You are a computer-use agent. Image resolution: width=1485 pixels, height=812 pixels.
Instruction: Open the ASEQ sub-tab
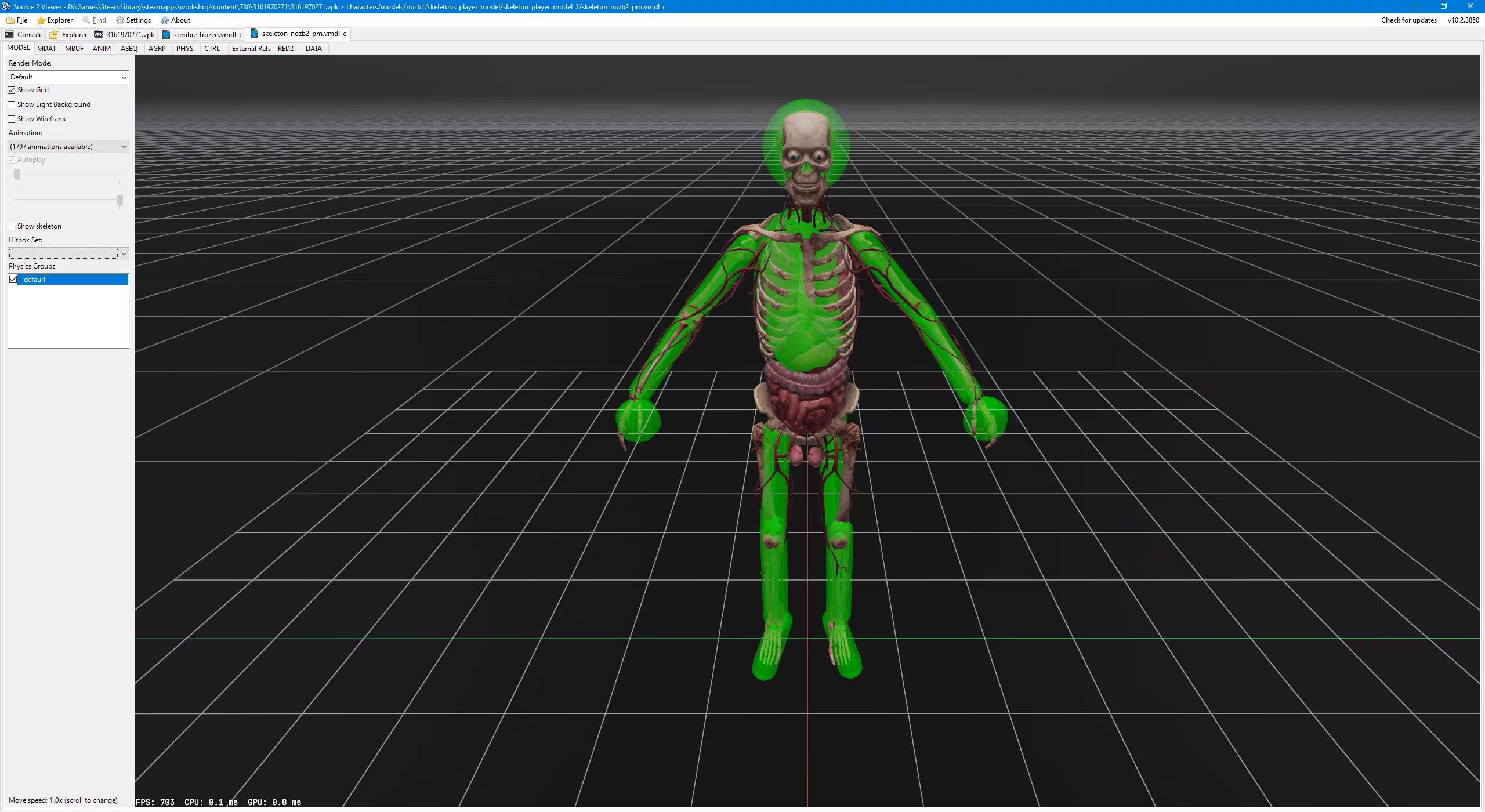[129, 49]
